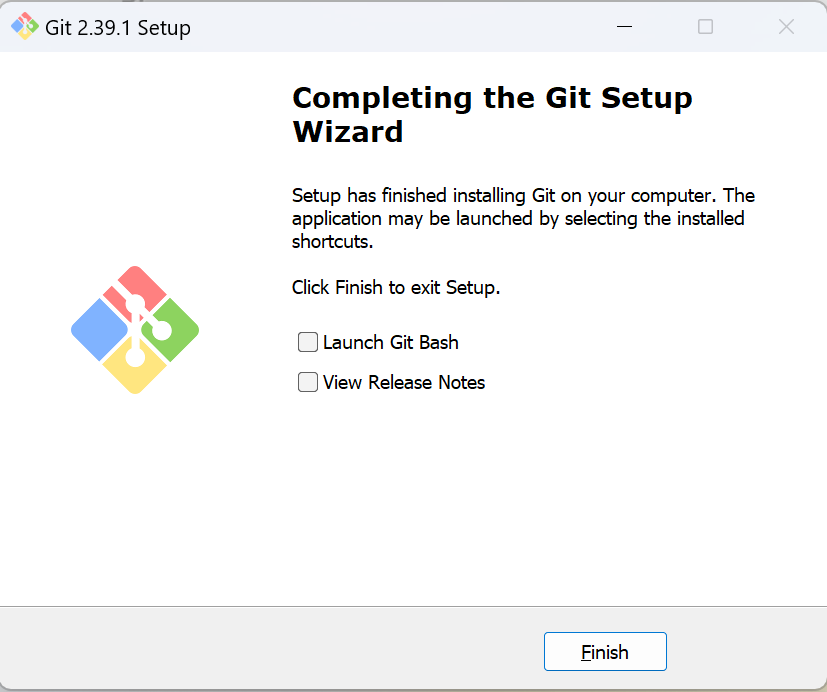Click the Git 2.39.1 Setup title text
The height and width of the screenshot is (692, 827).
[x=118, y=28]
